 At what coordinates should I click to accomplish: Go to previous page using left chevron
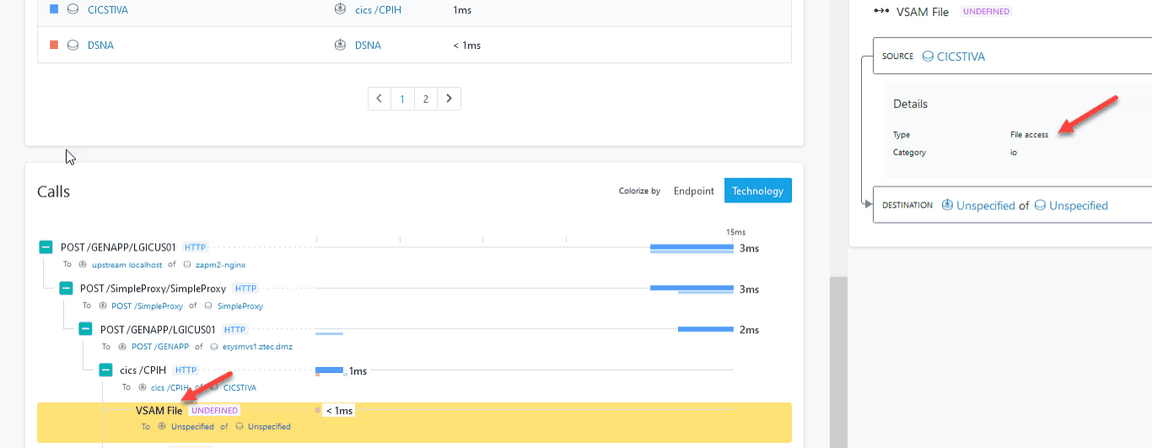point(379,99)
